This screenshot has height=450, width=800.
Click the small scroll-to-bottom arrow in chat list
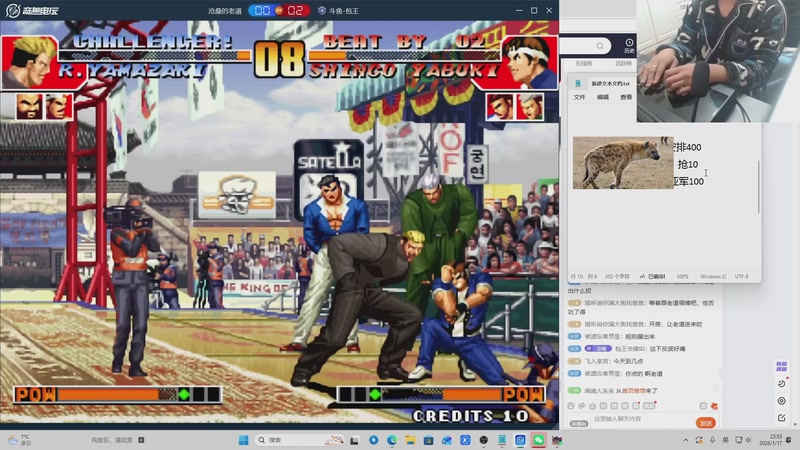716,388
